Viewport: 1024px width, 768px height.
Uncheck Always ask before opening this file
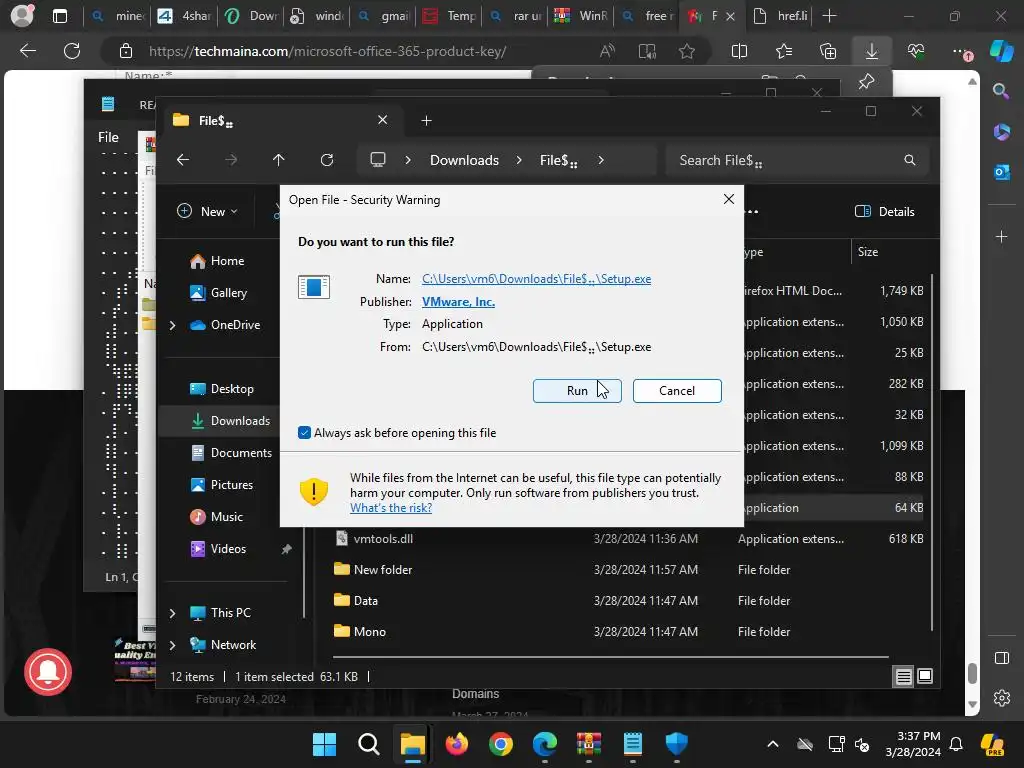click(304, 432)
